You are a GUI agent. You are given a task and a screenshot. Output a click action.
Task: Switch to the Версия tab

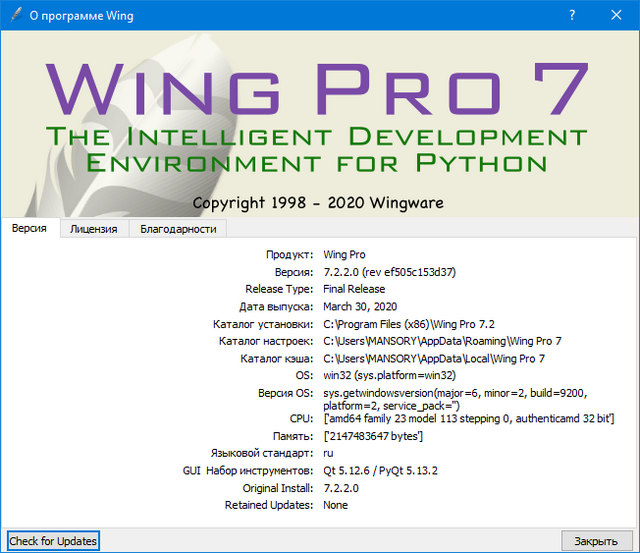(30, 228)
